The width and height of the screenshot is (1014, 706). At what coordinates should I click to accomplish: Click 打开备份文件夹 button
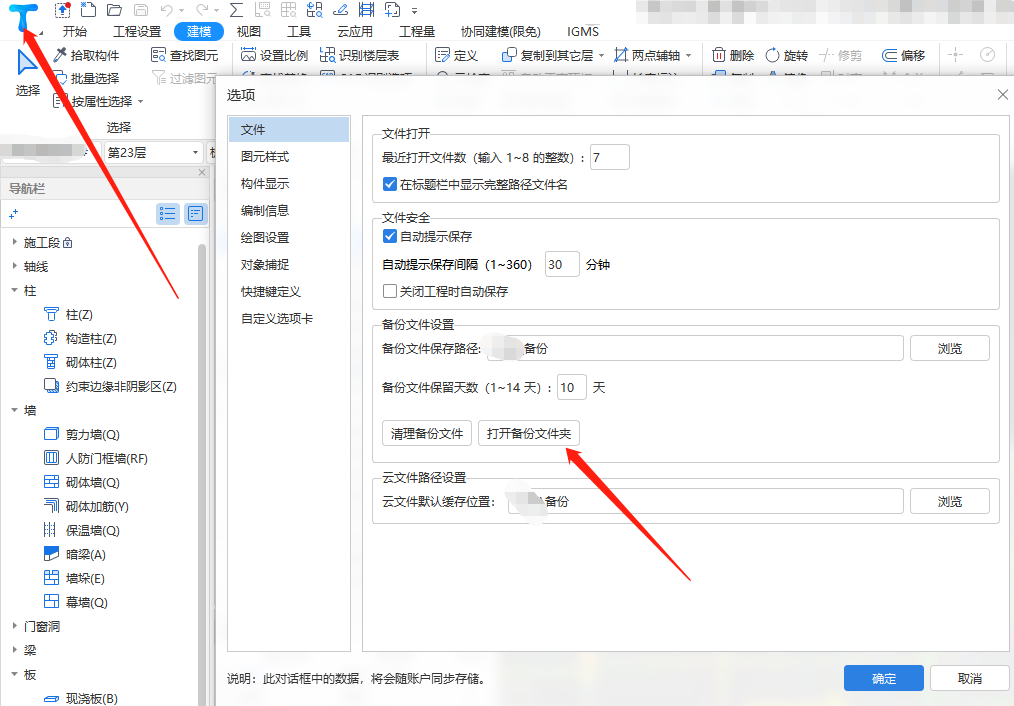point(528,433)
